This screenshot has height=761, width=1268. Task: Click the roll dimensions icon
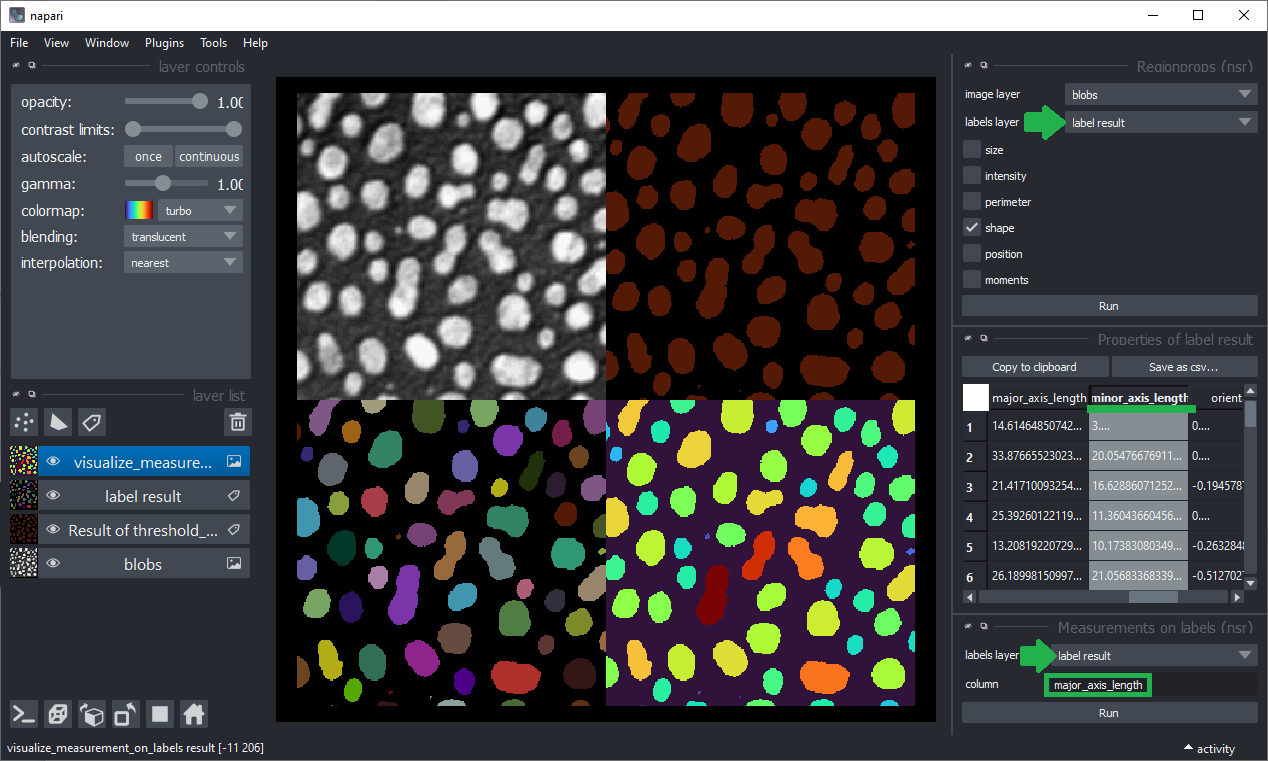click(x=92, y=714)
